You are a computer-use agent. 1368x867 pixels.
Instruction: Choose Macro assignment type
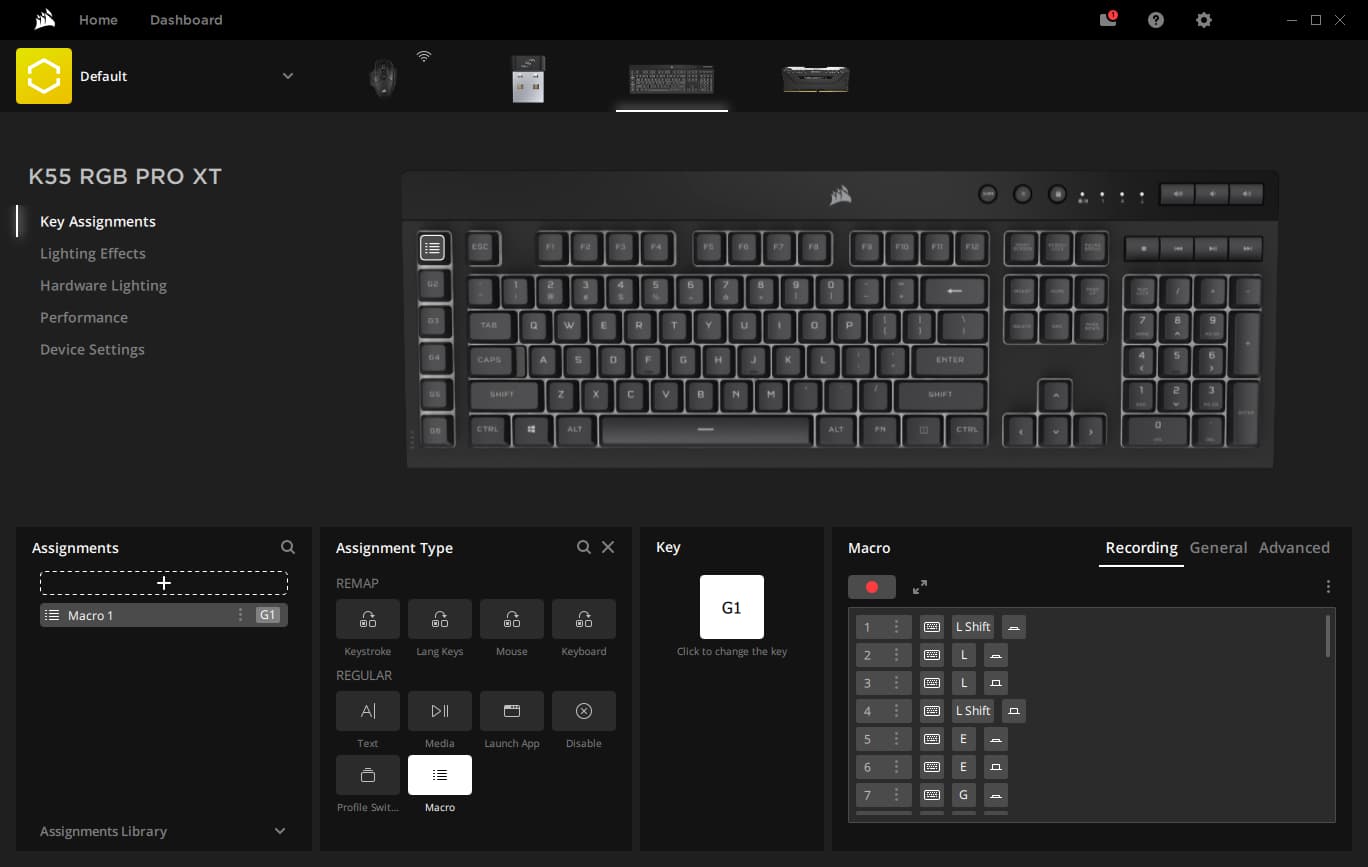tap(440, 775)
